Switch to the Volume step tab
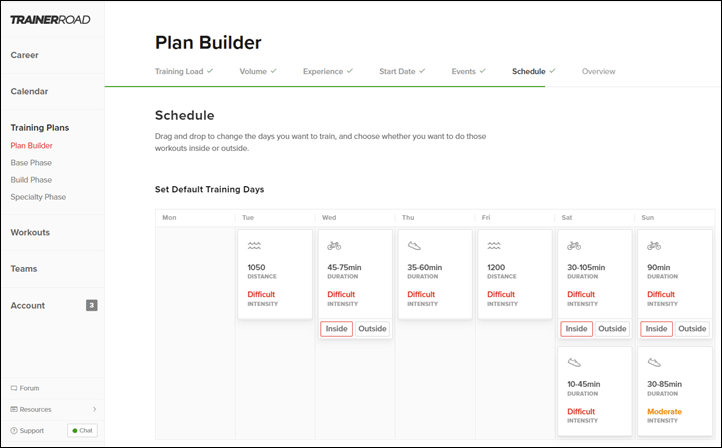 pyautogui.click(x=257, y=71)
